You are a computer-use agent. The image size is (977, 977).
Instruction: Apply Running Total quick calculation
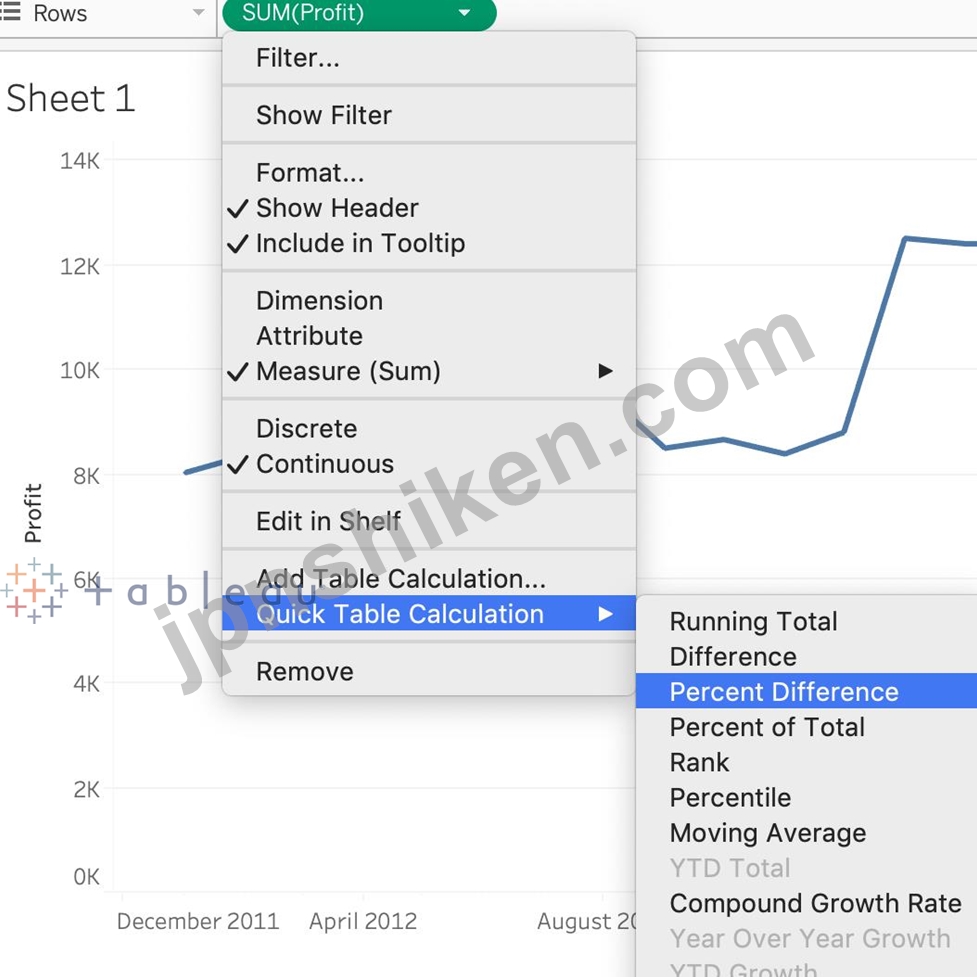point(753,622)
